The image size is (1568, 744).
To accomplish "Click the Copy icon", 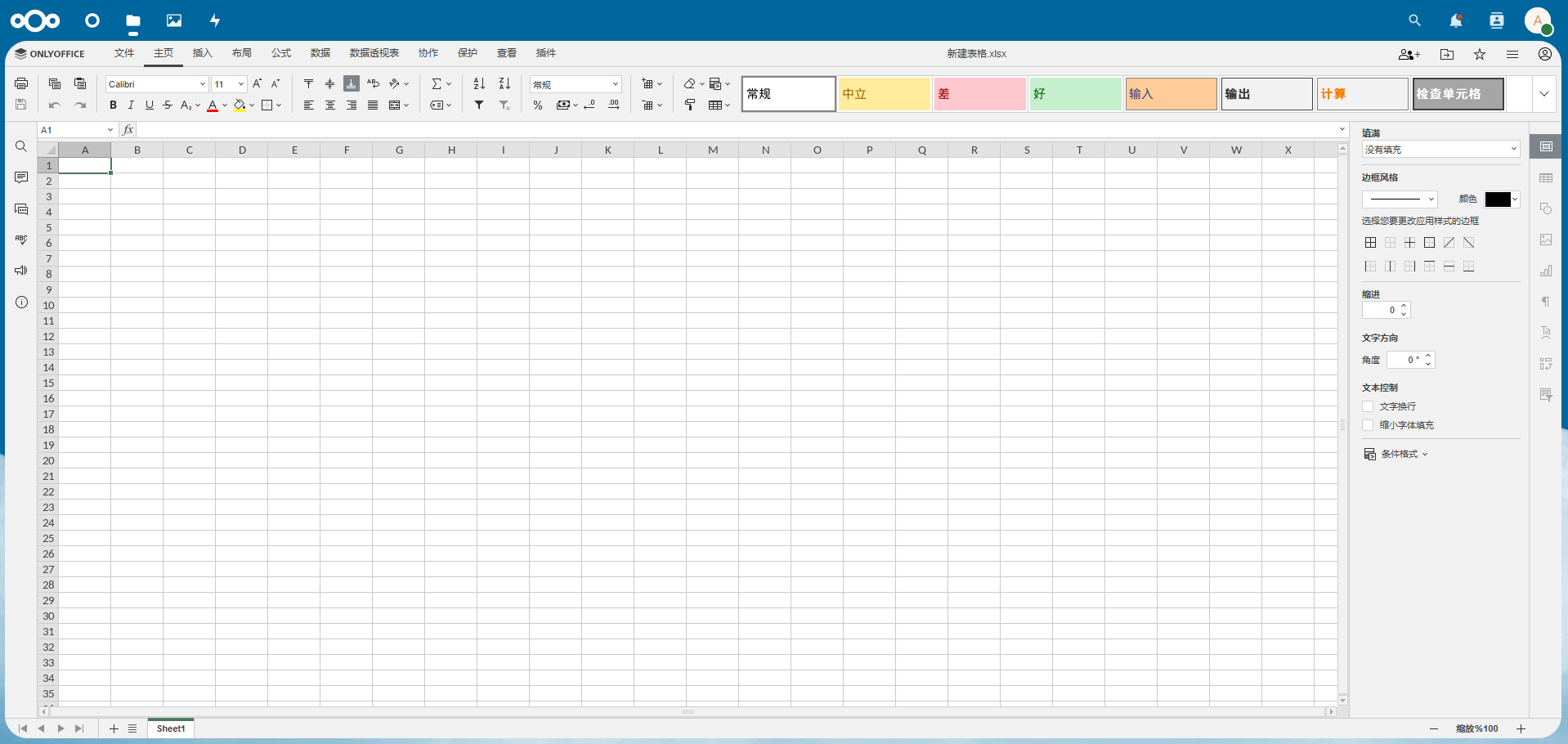I will click(55, 83).
